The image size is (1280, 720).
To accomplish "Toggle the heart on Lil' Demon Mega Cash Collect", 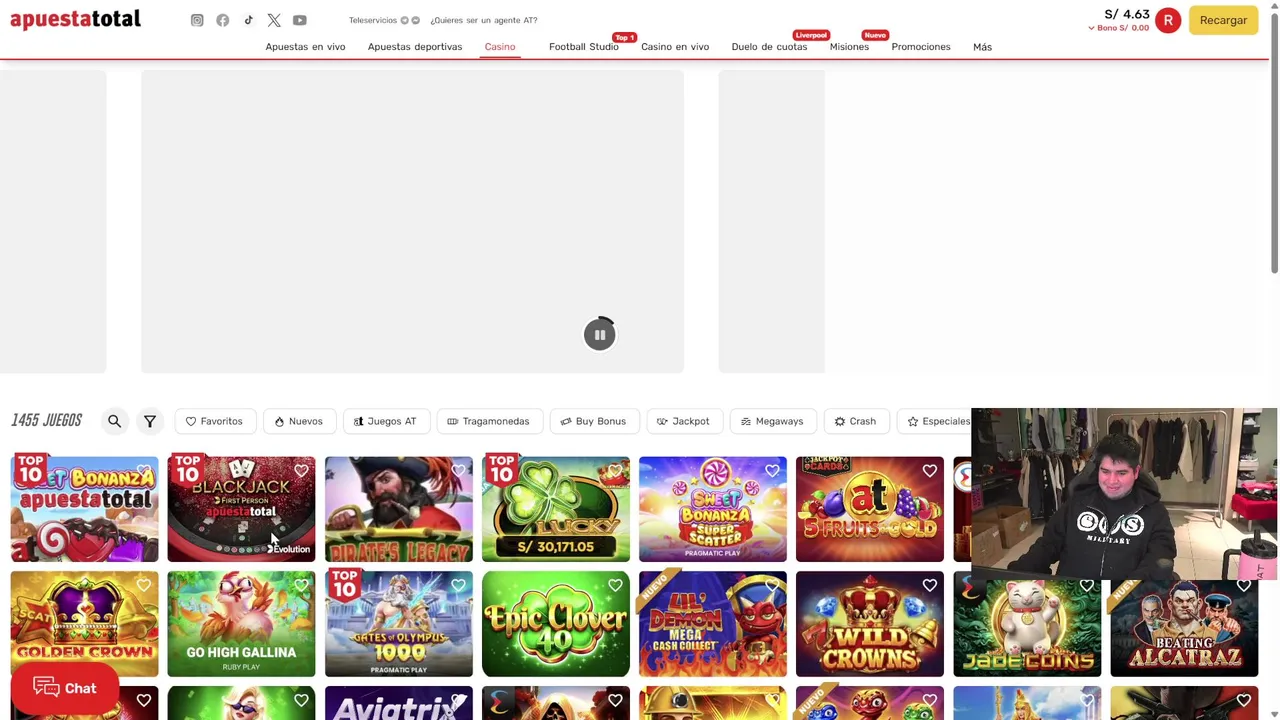I will click(x=772, y=586).
